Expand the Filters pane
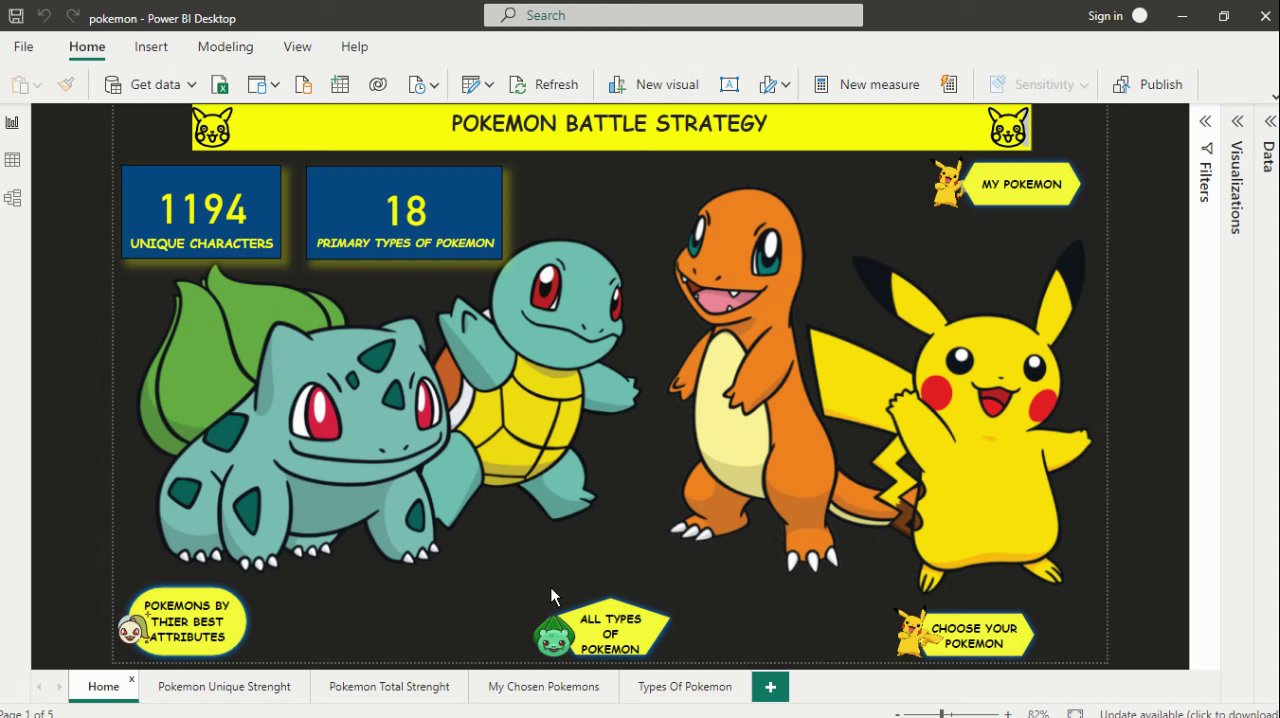1280x718 pixels. (x=1205, y=121)
